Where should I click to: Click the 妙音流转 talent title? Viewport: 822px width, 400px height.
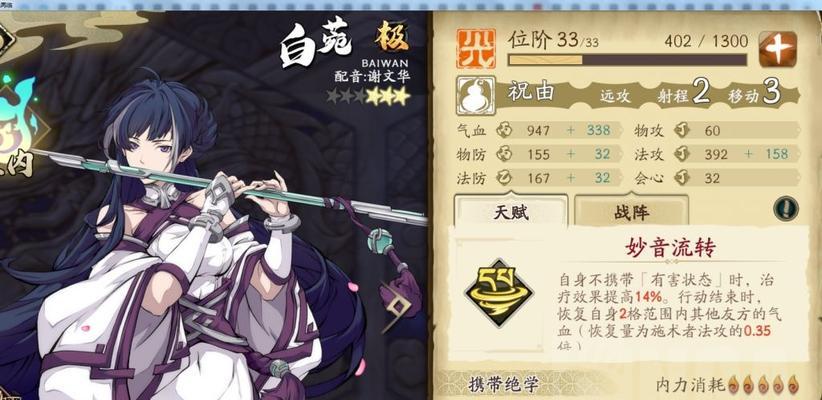[x=669, y=247]
